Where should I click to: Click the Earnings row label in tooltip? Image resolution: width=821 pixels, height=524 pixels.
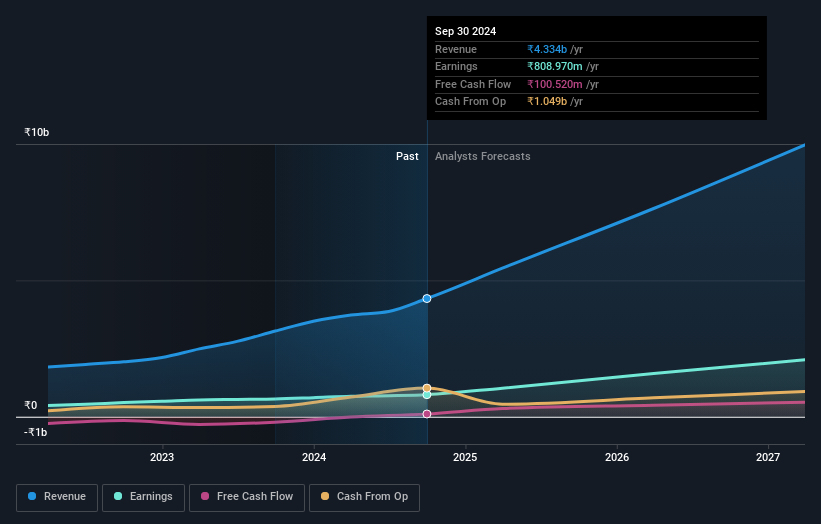[x=456, y=66]
